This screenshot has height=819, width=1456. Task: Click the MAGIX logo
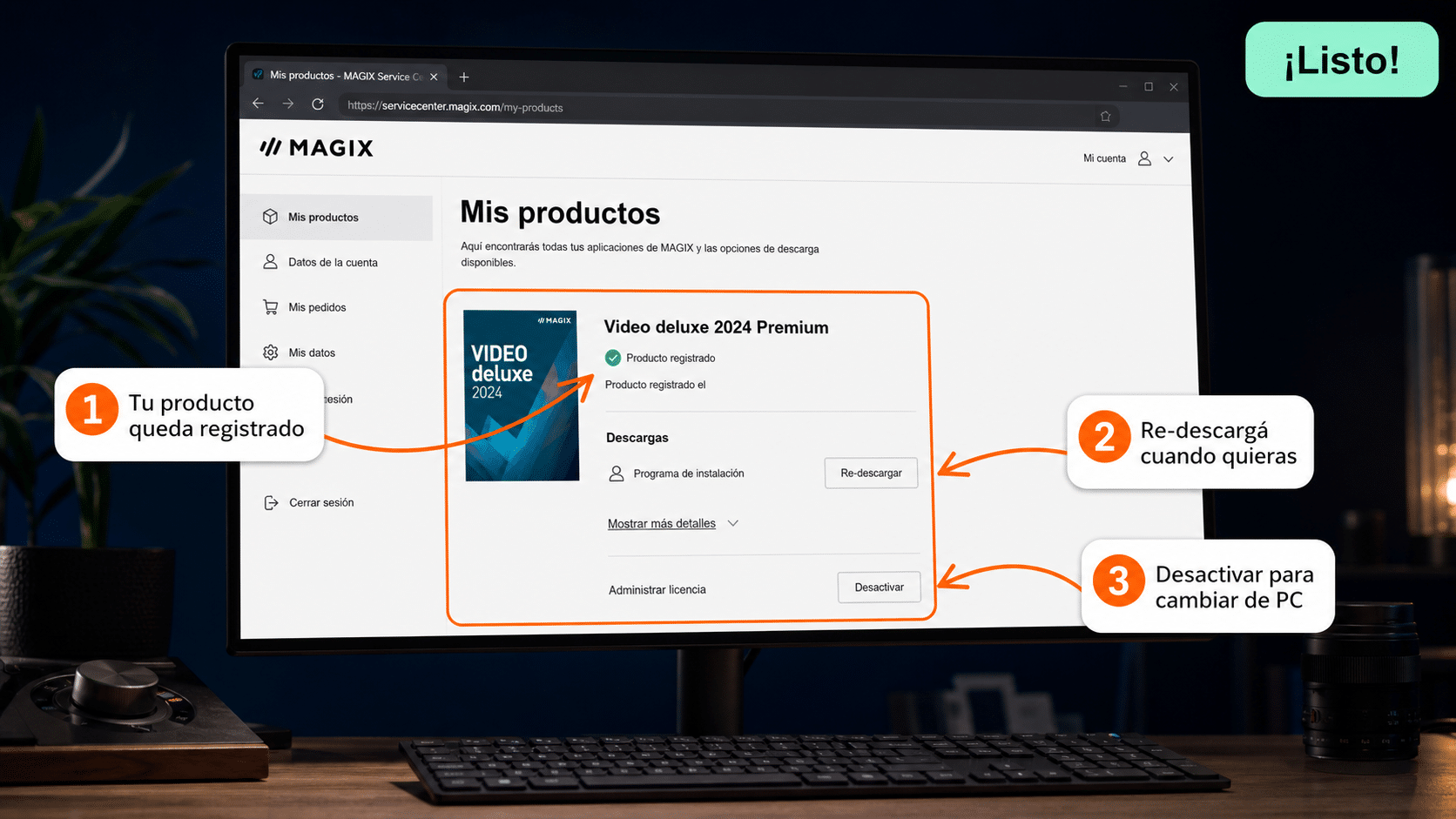(316, 148)
